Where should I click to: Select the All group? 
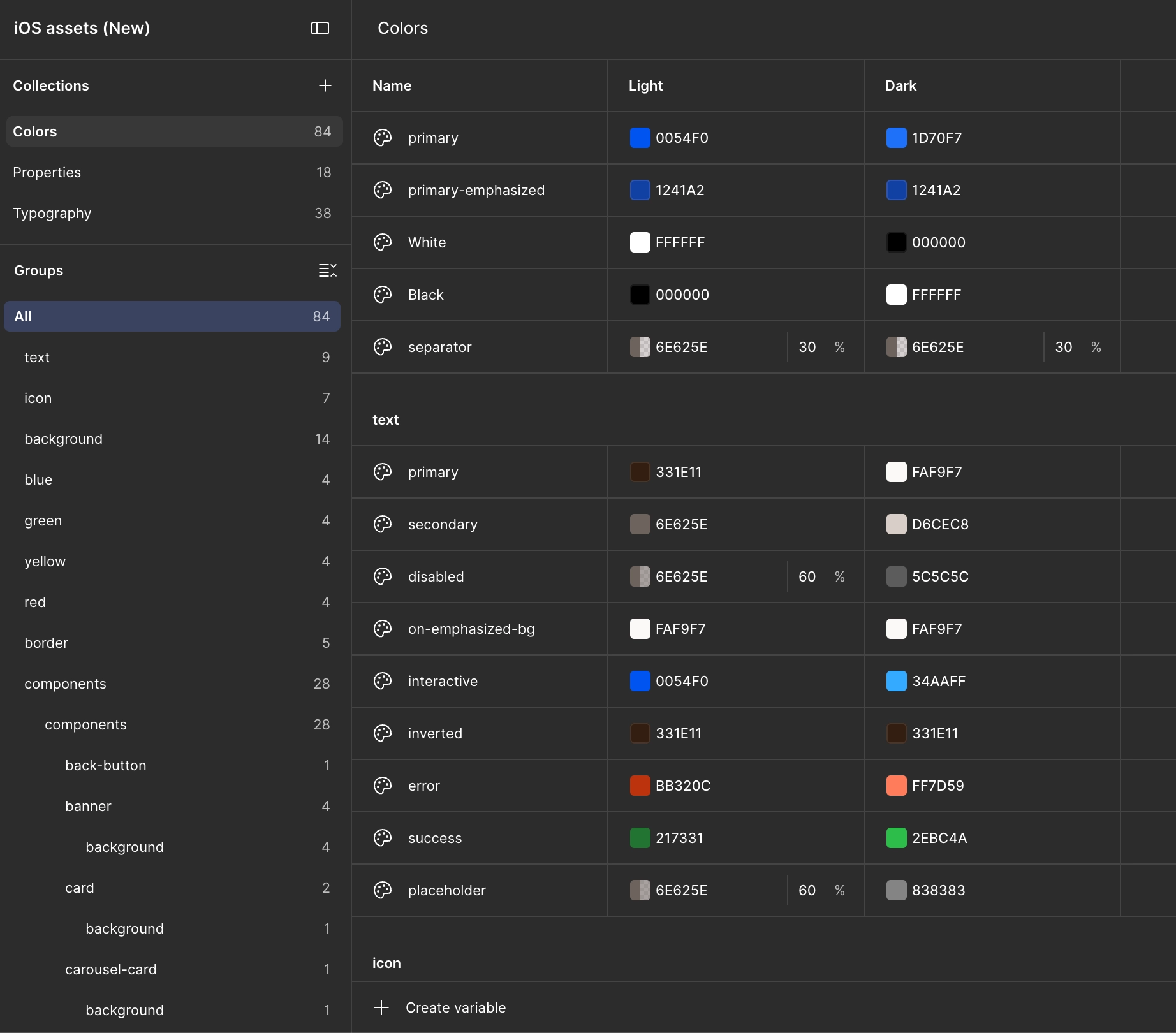[x=172, y=316]
